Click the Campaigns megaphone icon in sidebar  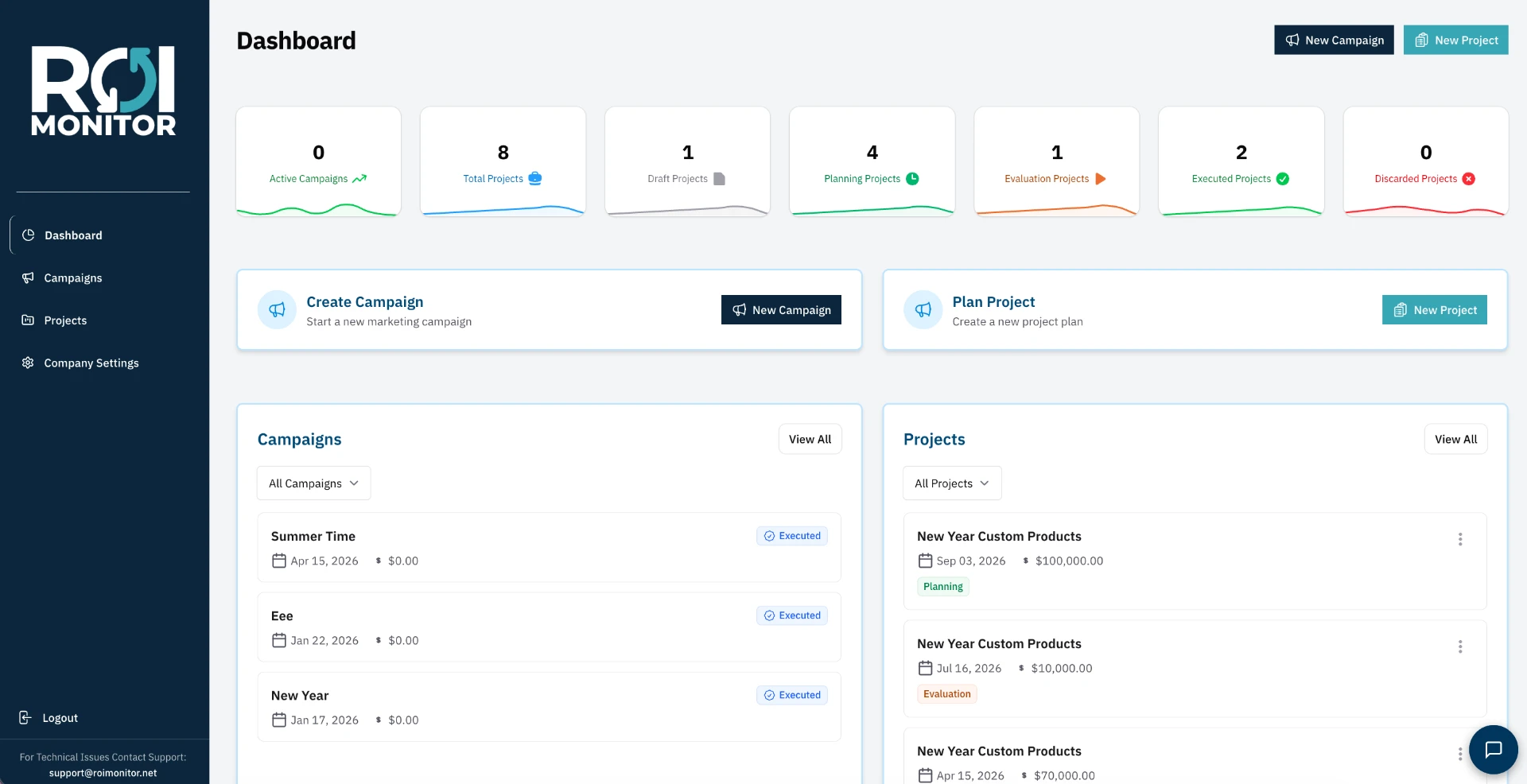28,278
